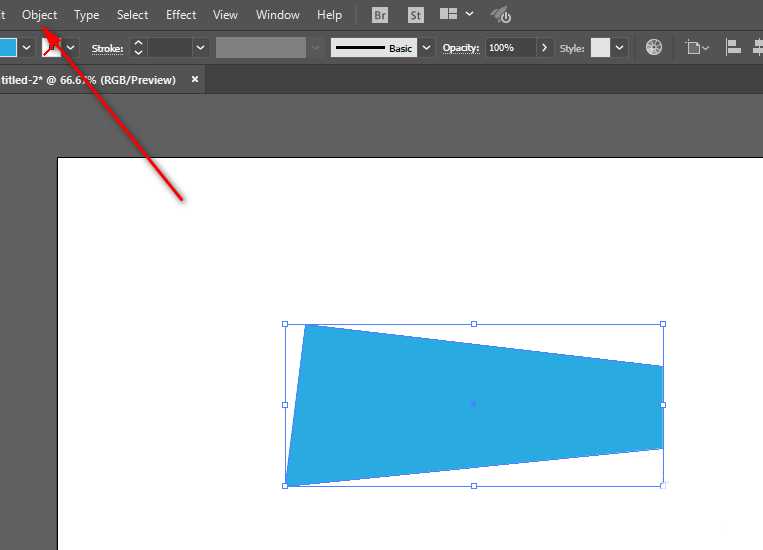Open the Recolor Artwork wheel icon
Screen dimensions: 763x550
654,47
